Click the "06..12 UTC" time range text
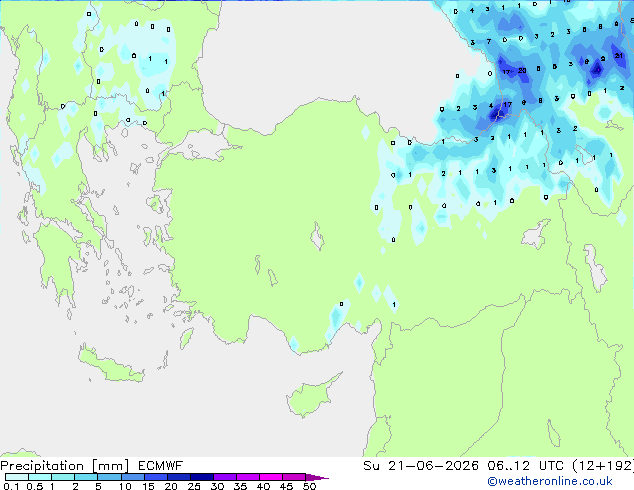The image size is (634, 490). coord(525,466)
